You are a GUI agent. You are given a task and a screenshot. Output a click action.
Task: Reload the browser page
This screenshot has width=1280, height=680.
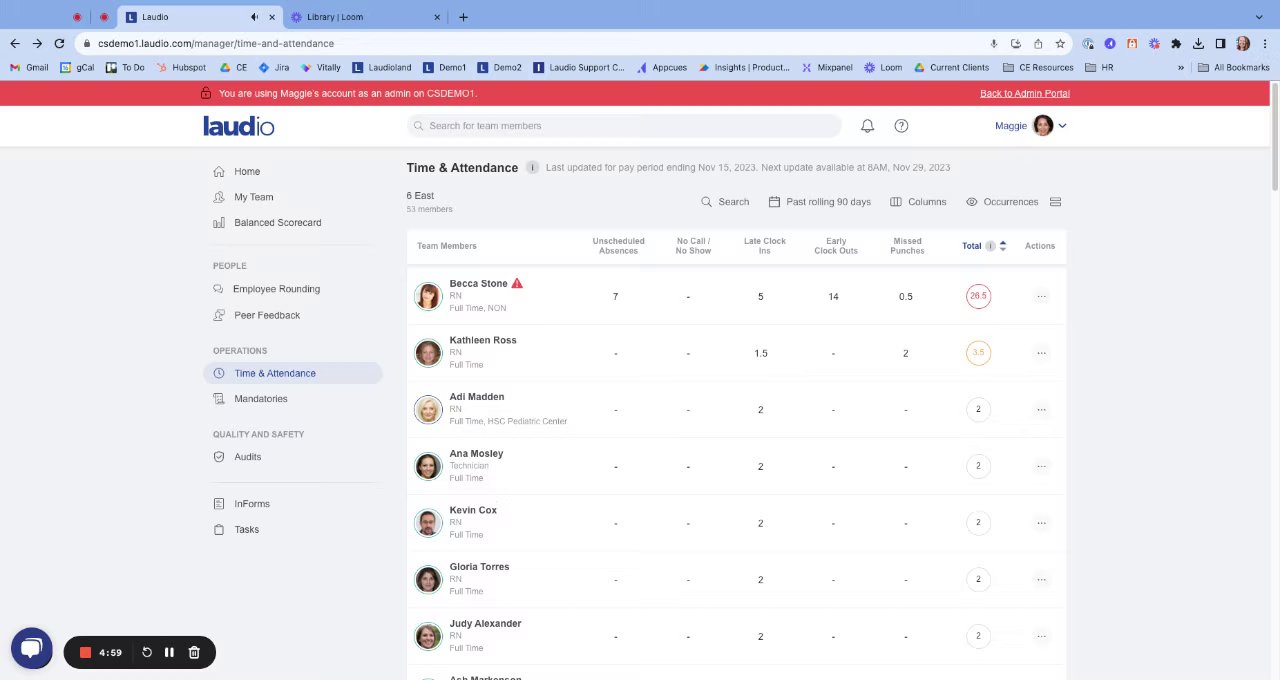pyautogui.click(x=59, y=44)
